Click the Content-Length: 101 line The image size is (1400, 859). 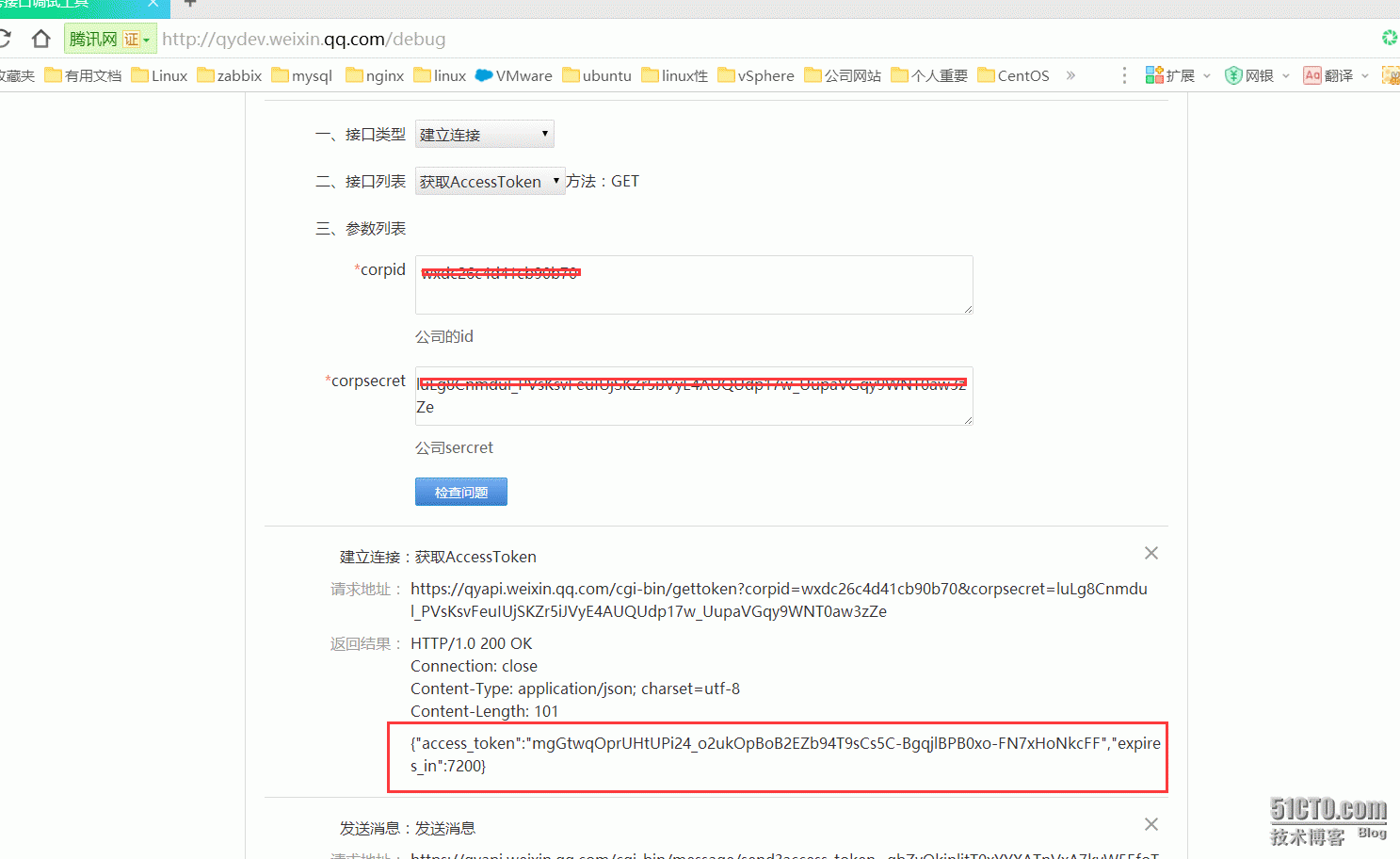[484, 711]
